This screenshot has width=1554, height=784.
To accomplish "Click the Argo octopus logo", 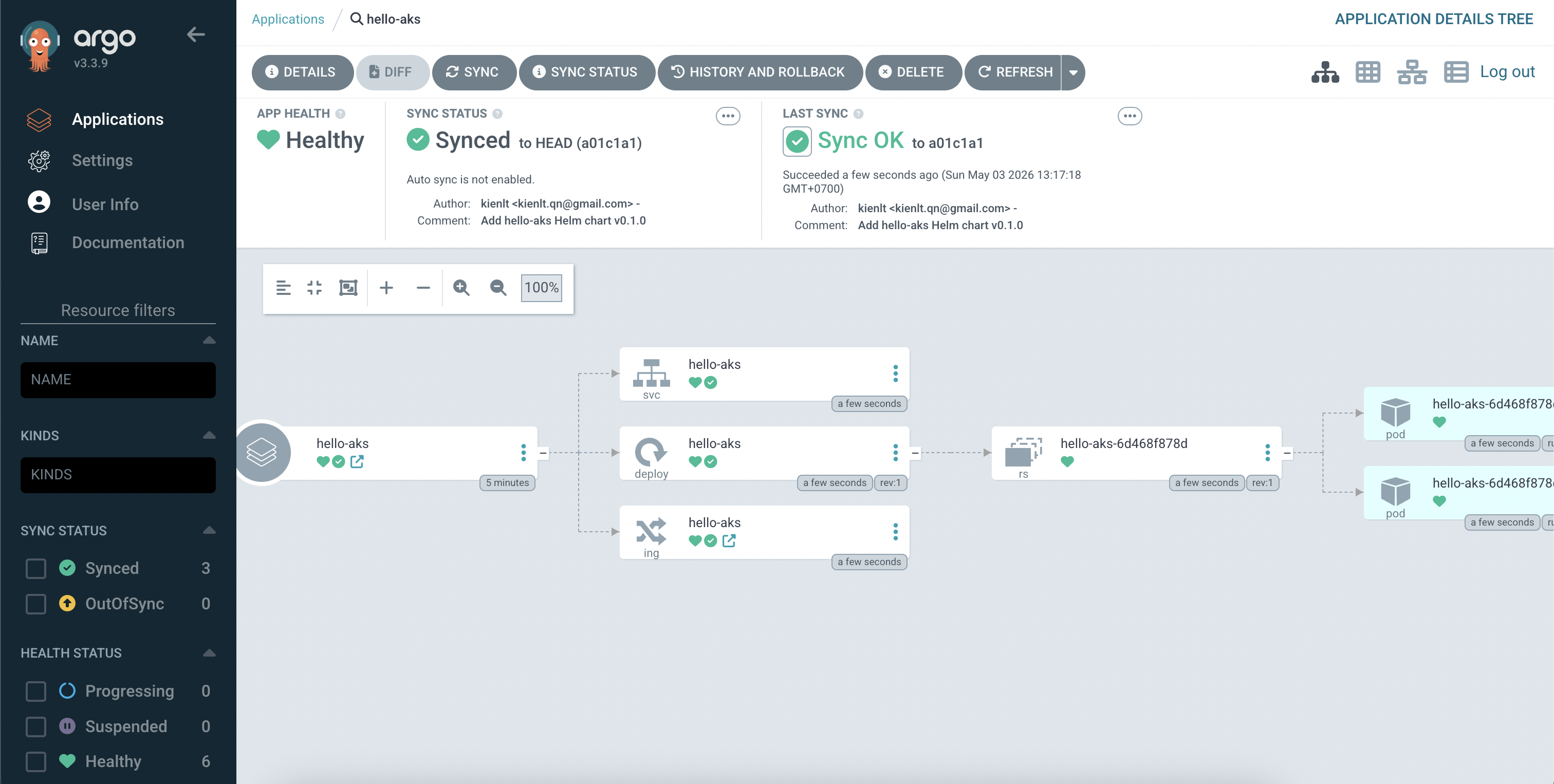I will (x=40, y=46).
